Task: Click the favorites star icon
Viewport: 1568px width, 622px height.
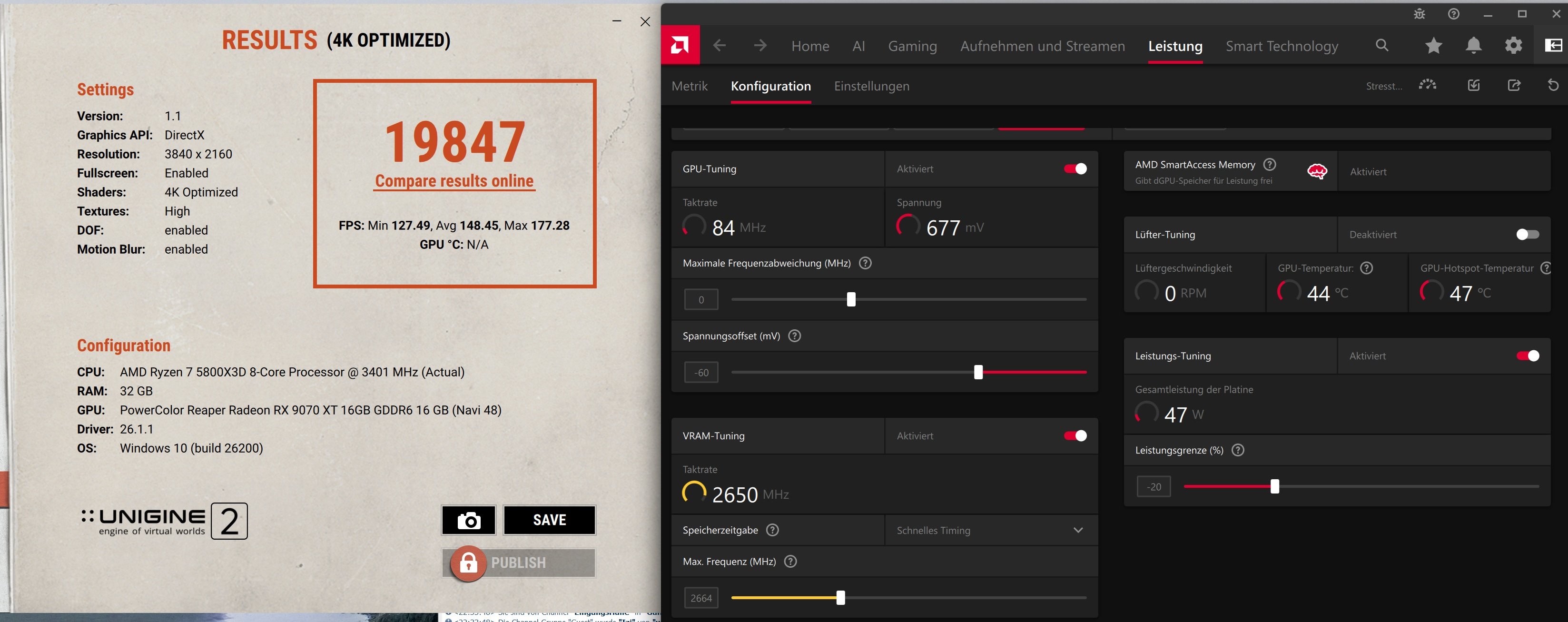Action: pos(1433,46)
